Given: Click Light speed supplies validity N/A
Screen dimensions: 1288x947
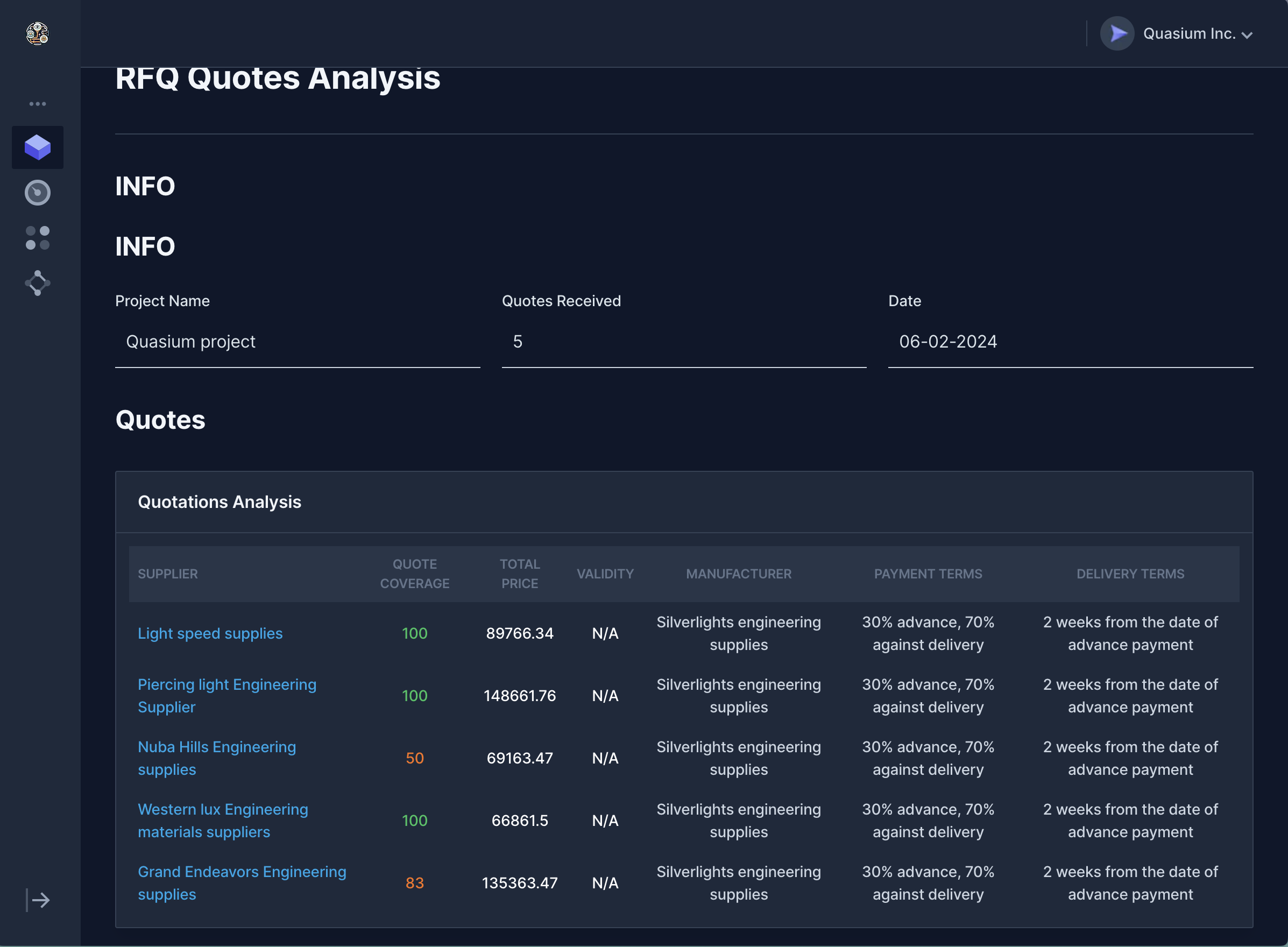Looking at the screenshot, I should [605, 633].
